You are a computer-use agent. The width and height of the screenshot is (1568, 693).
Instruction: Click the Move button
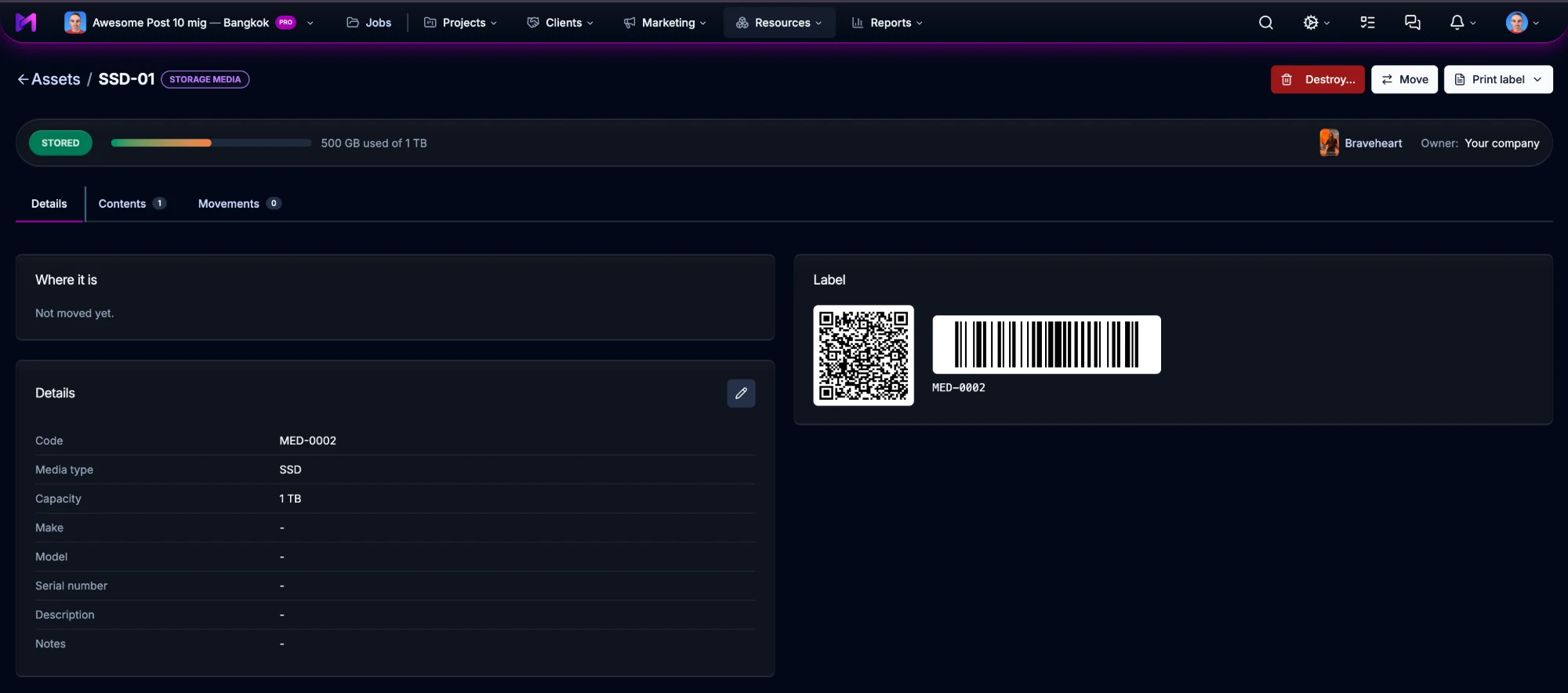[1404, 79]
